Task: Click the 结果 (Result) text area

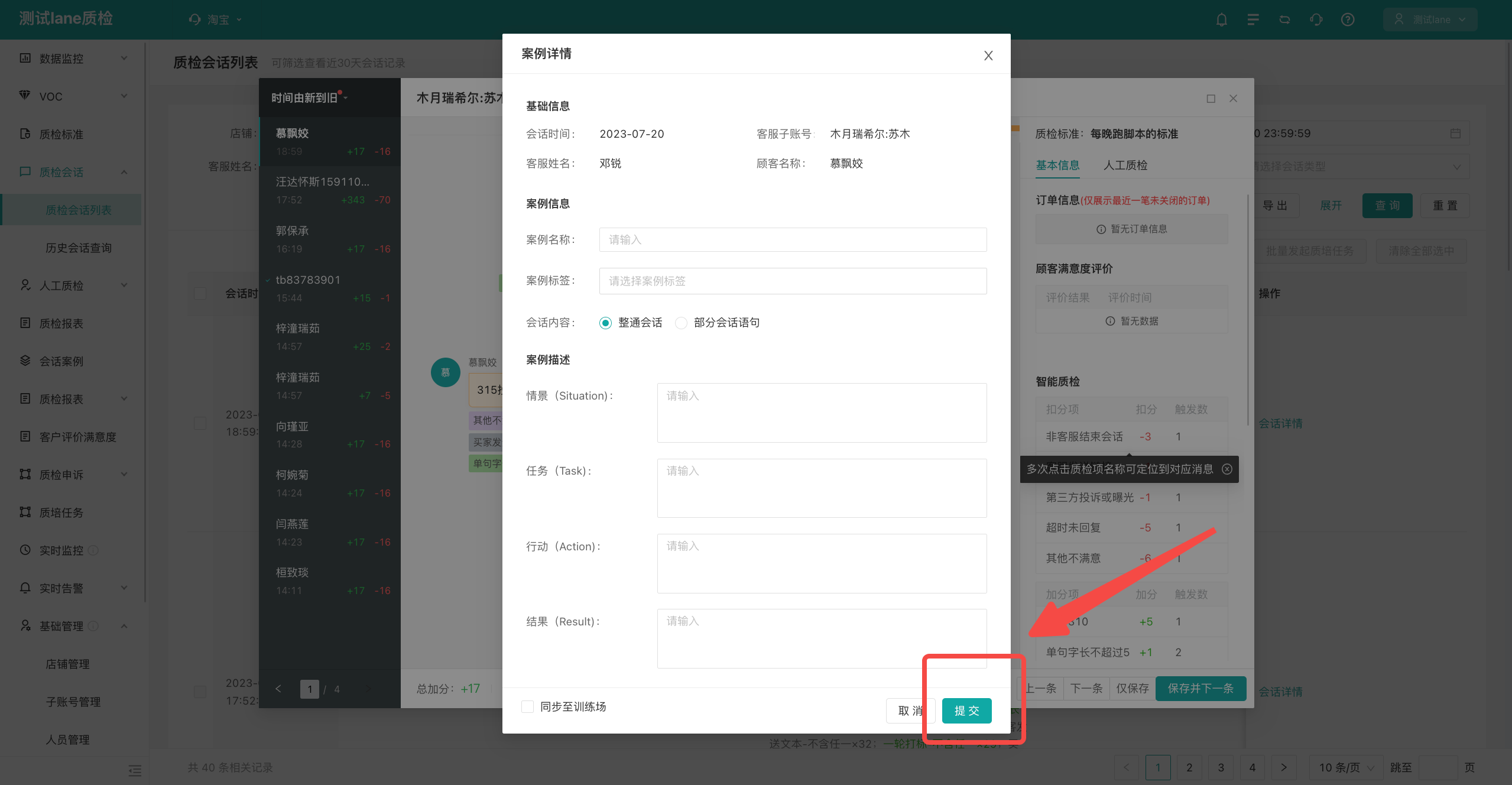Action: click(822, 638)
